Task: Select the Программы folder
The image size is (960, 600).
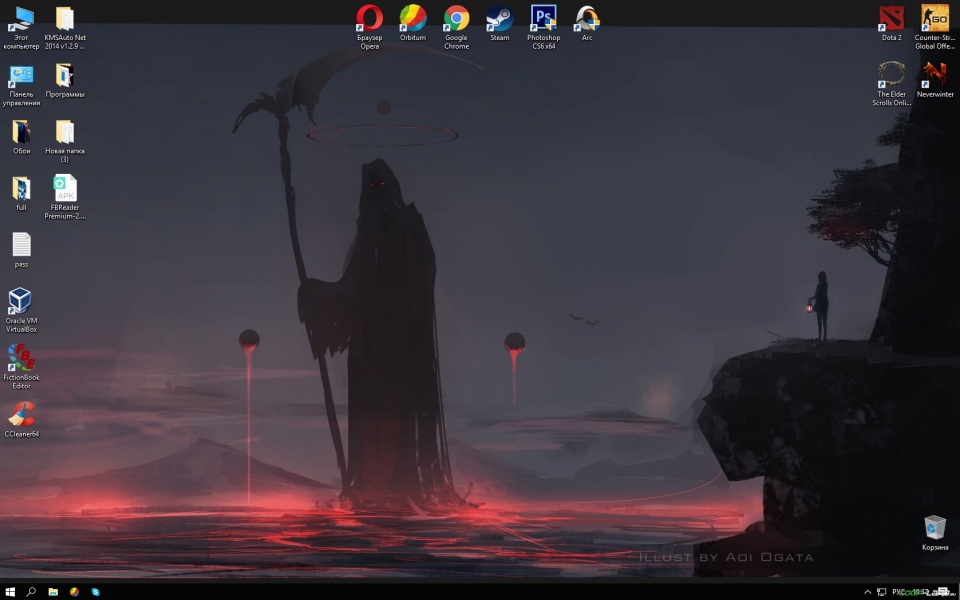Action: pos(65,80)
